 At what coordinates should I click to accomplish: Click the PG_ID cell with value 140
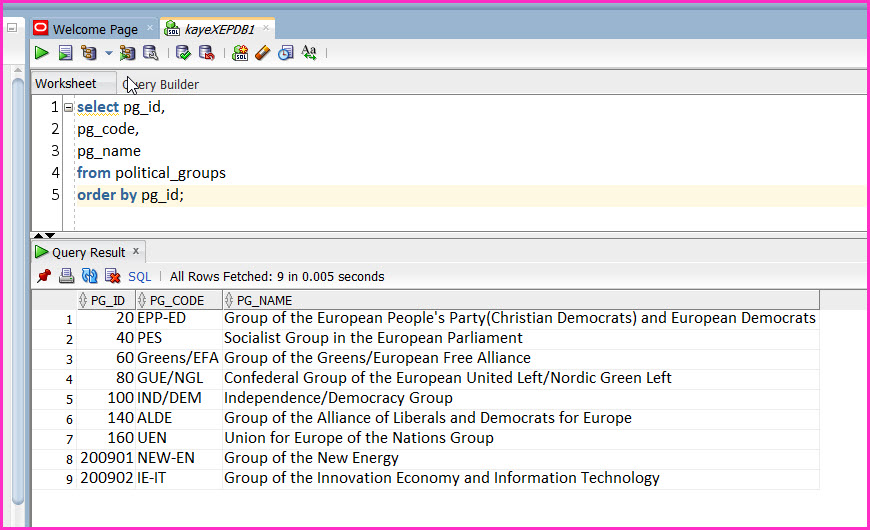[x=106, y=418]
